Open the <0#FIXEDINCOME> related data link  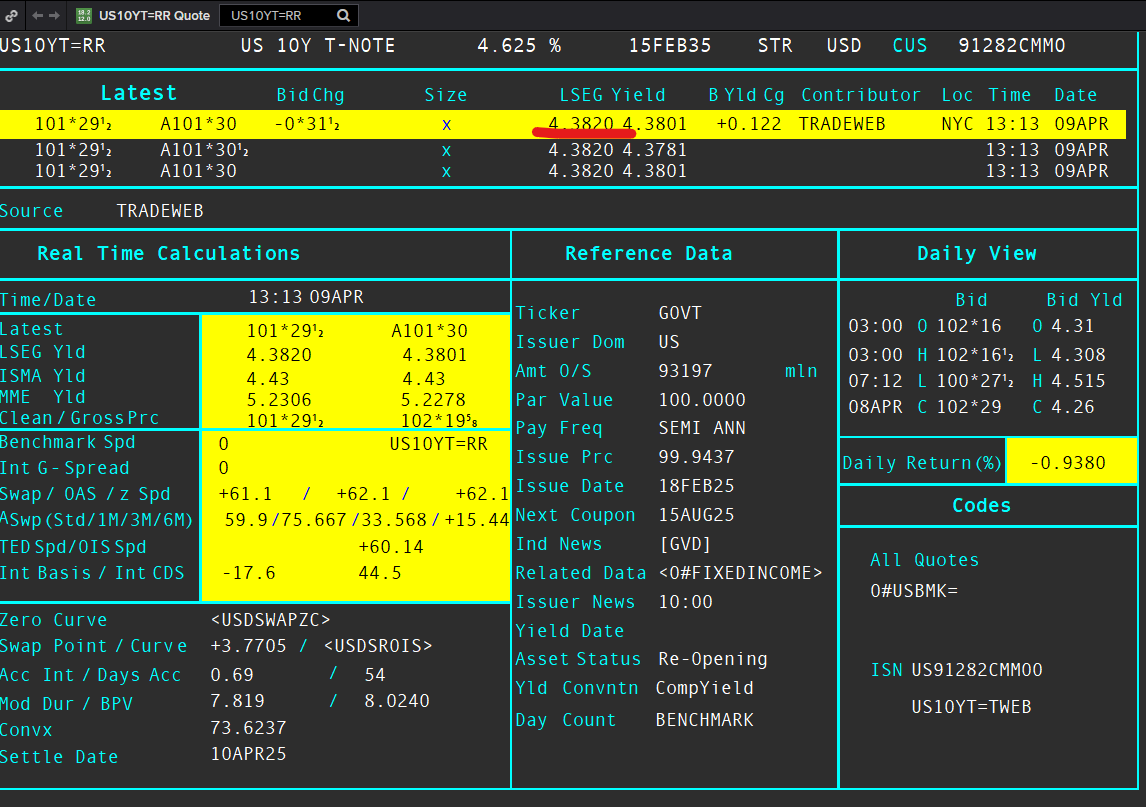(x=740, y=572)
